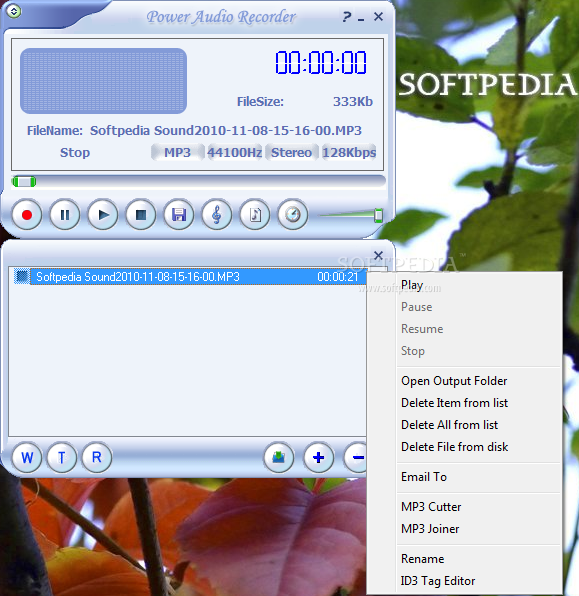Viewport: 579px width, 596px height.
Task: Close the Power Audio Recorder window
Action: click(x=378, y=17)
